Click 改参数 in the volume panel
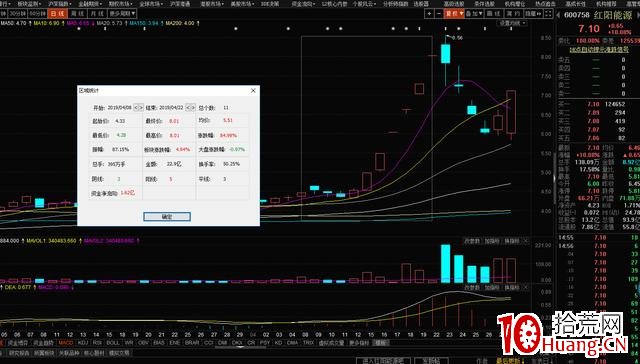The height and width of the screenshot is (364, 640). pos(472,241)
